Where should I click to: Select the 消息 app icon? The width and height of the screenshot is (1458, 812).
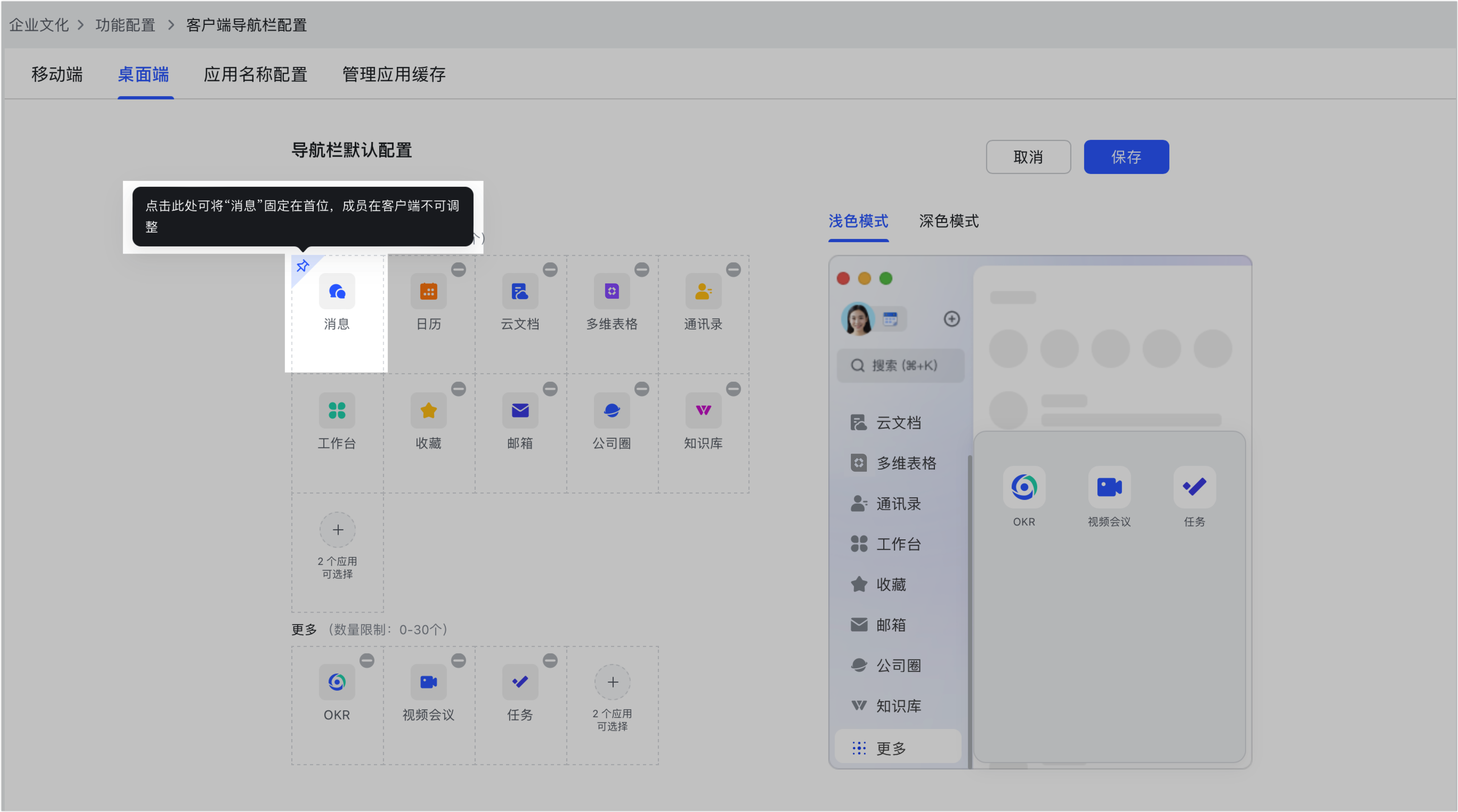pyautogui.click(x=337, y=291)
